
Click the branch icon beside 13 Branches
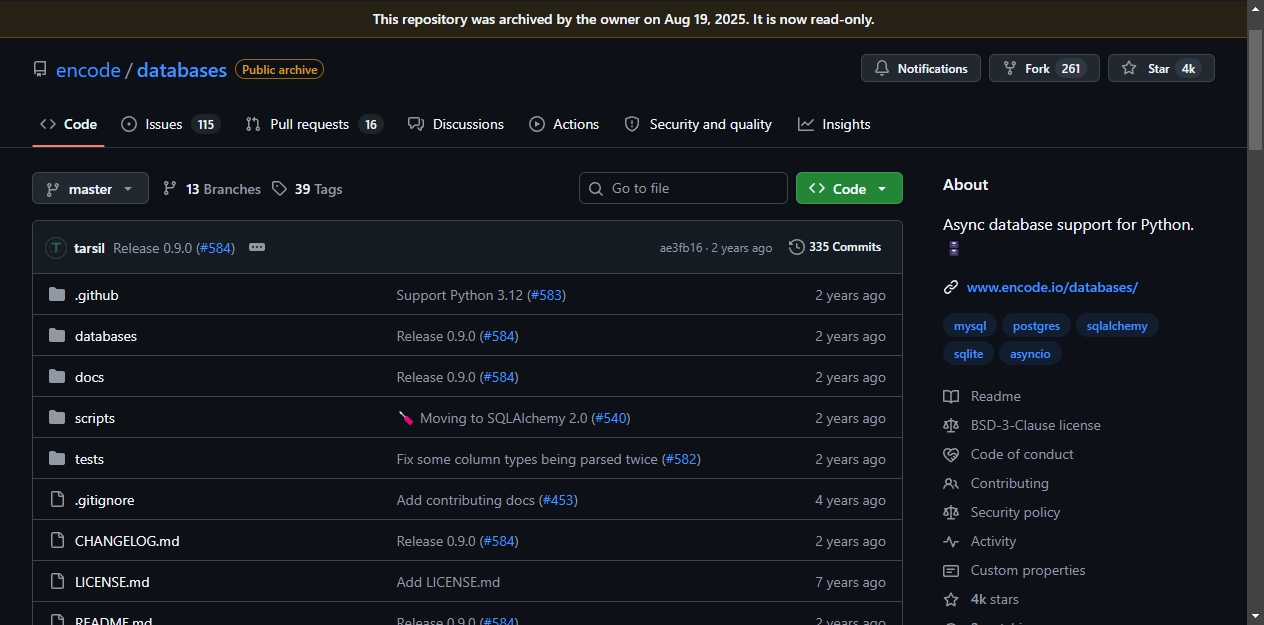point(170,188)
